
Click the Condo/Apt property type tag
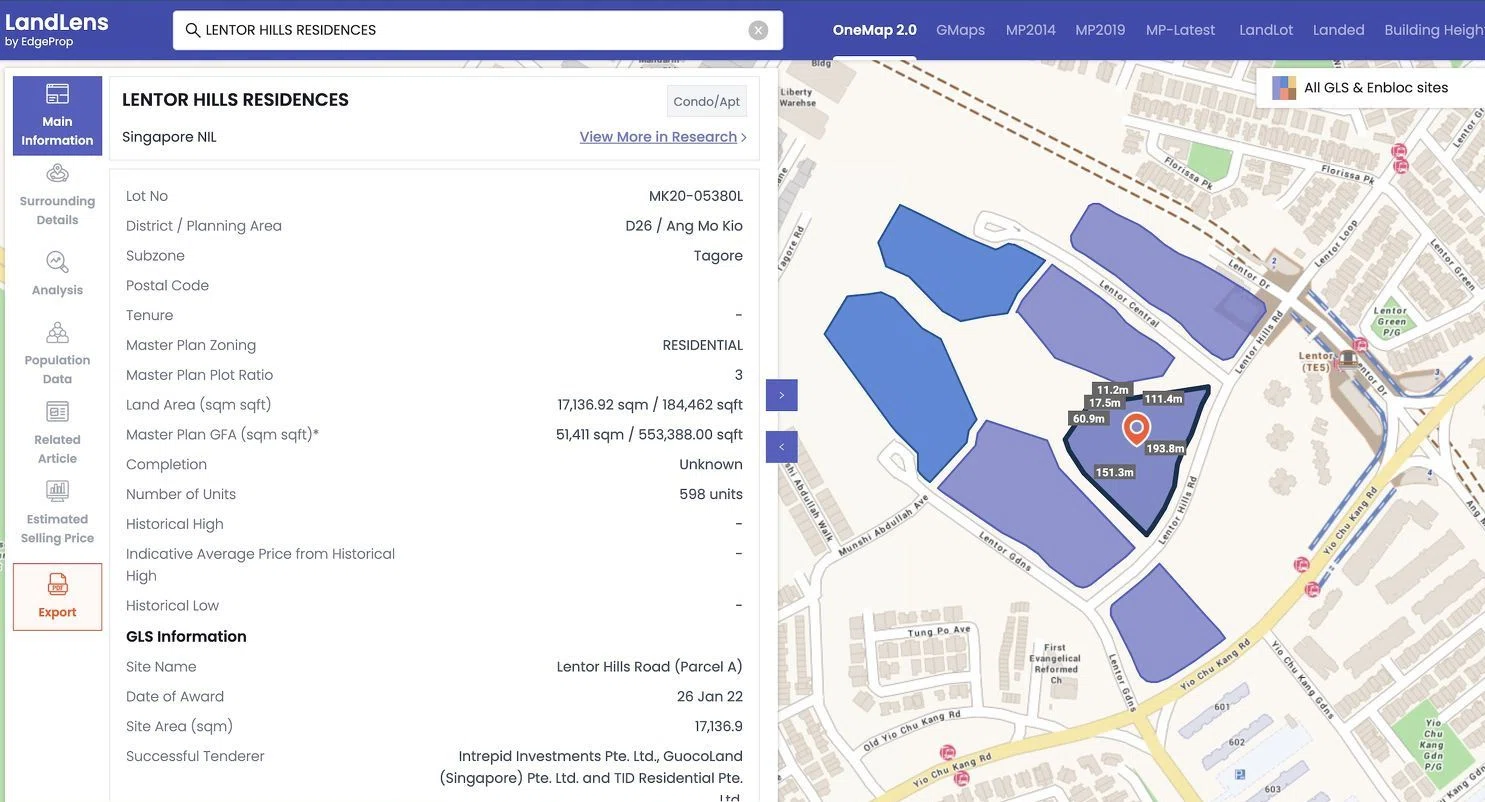point(707,101)
